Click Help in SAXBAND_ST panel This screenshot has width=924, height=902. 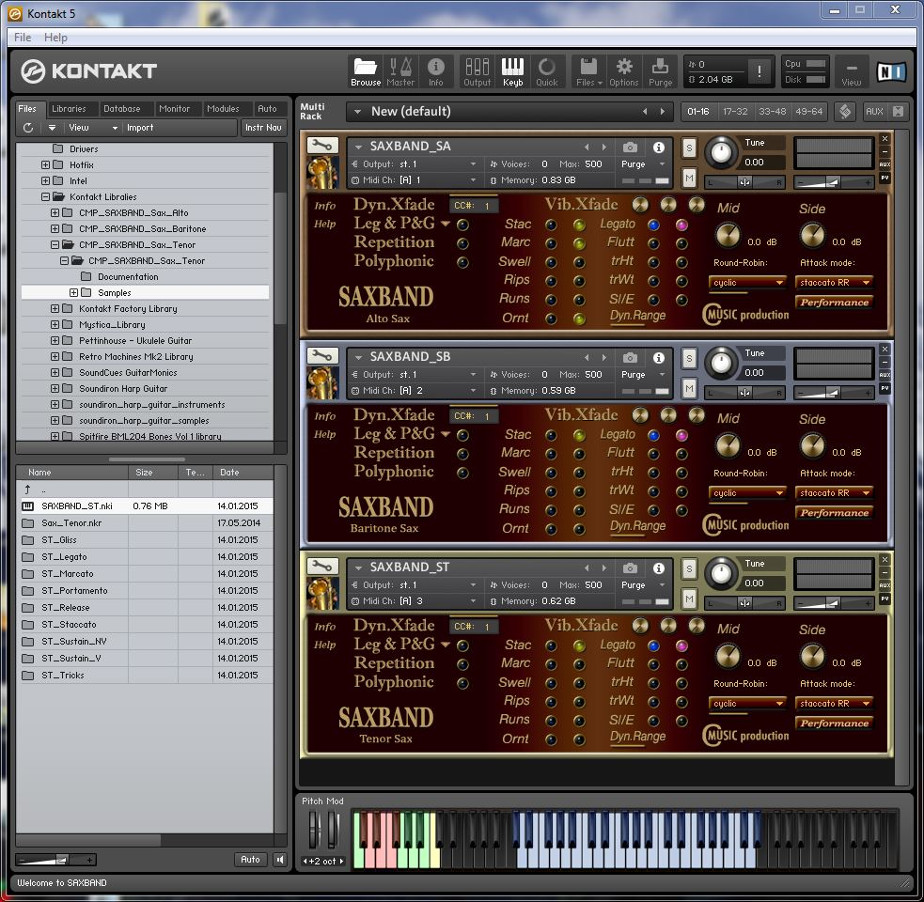tap(325, 645)
